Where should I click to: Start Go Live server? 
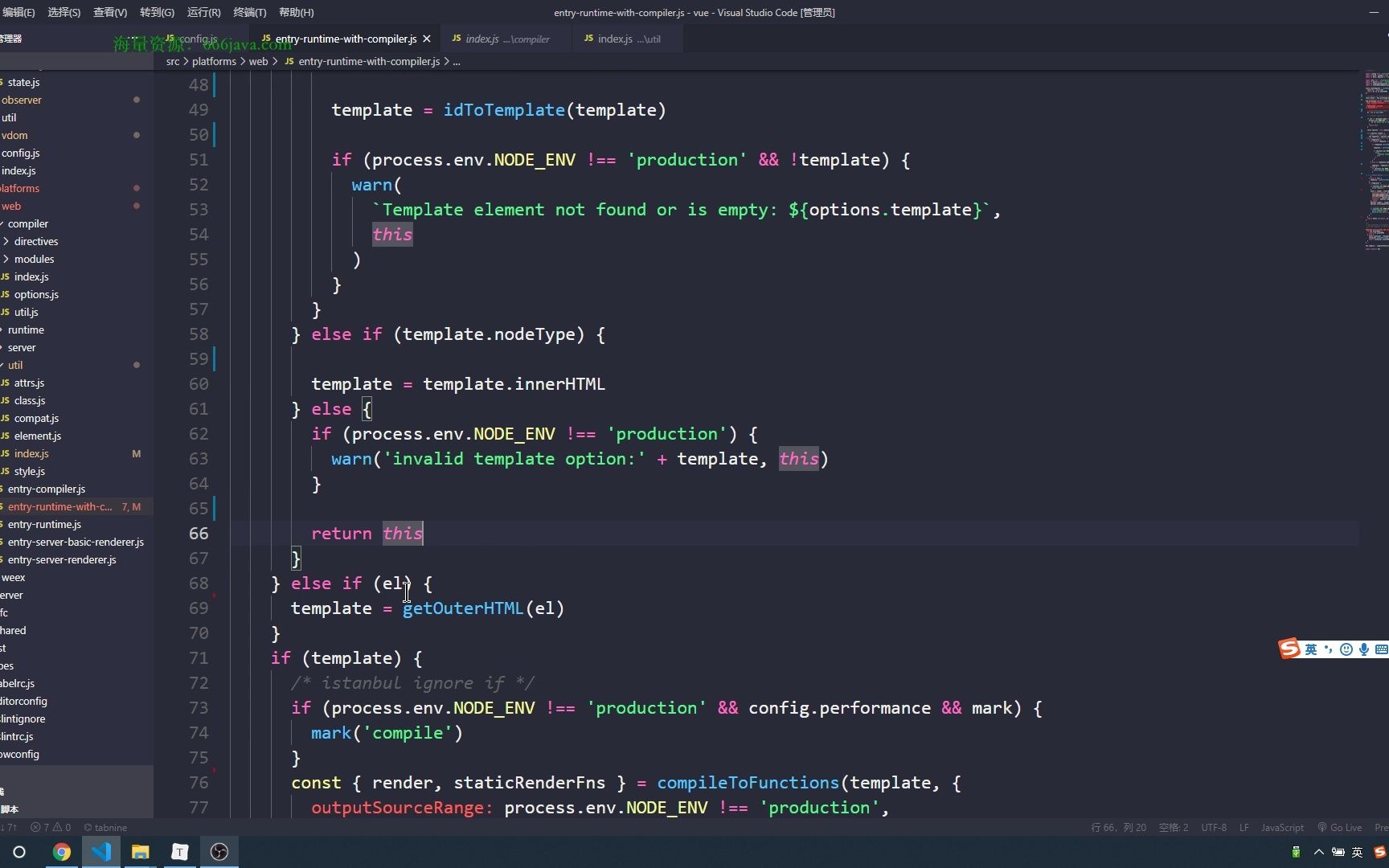click(1339, 827)
